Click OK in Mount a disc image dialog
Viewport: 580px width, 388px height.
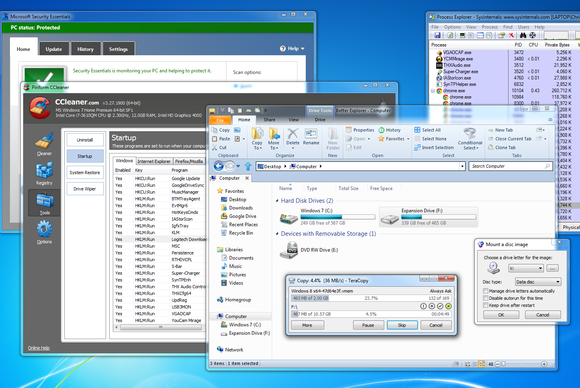tap(501, 315)
